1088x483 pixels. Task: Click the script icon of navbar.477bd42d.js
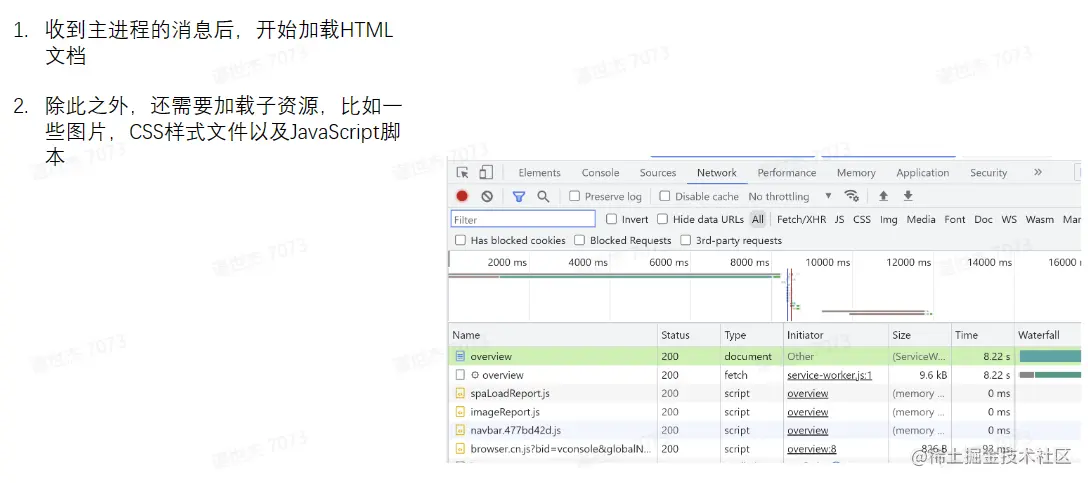tap(459, 430)
